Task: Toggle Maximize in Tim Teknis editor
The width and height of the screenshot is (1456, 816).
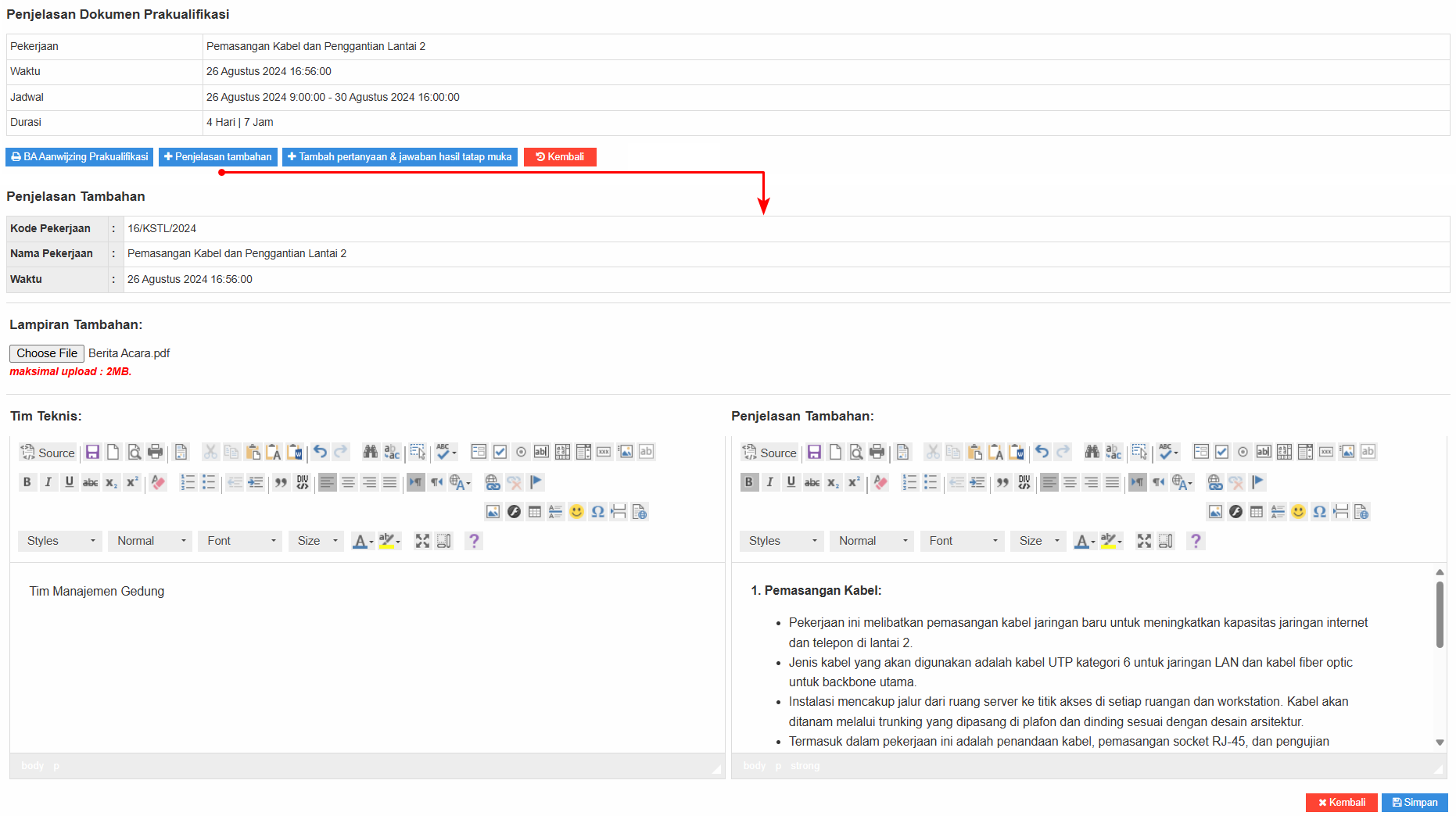Action: tap(422, 541)
